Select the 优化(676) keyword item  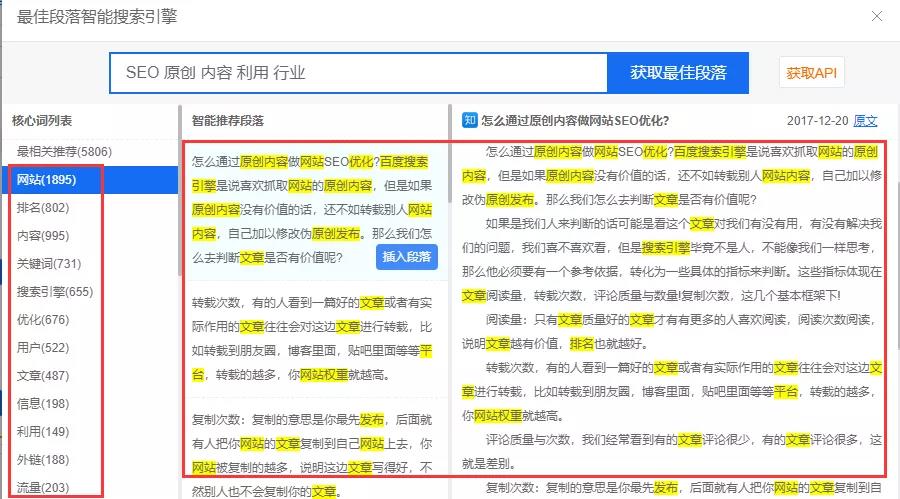tap(43, 320)
